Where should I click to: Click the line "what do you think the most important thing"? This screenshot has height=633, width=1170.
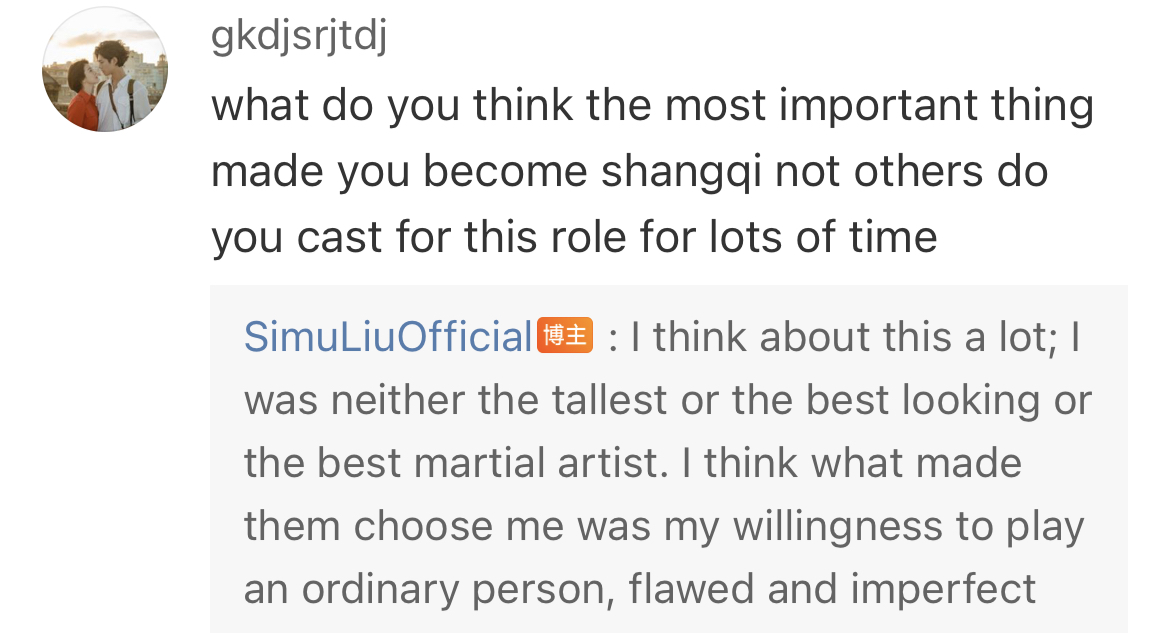coord(652,106)
